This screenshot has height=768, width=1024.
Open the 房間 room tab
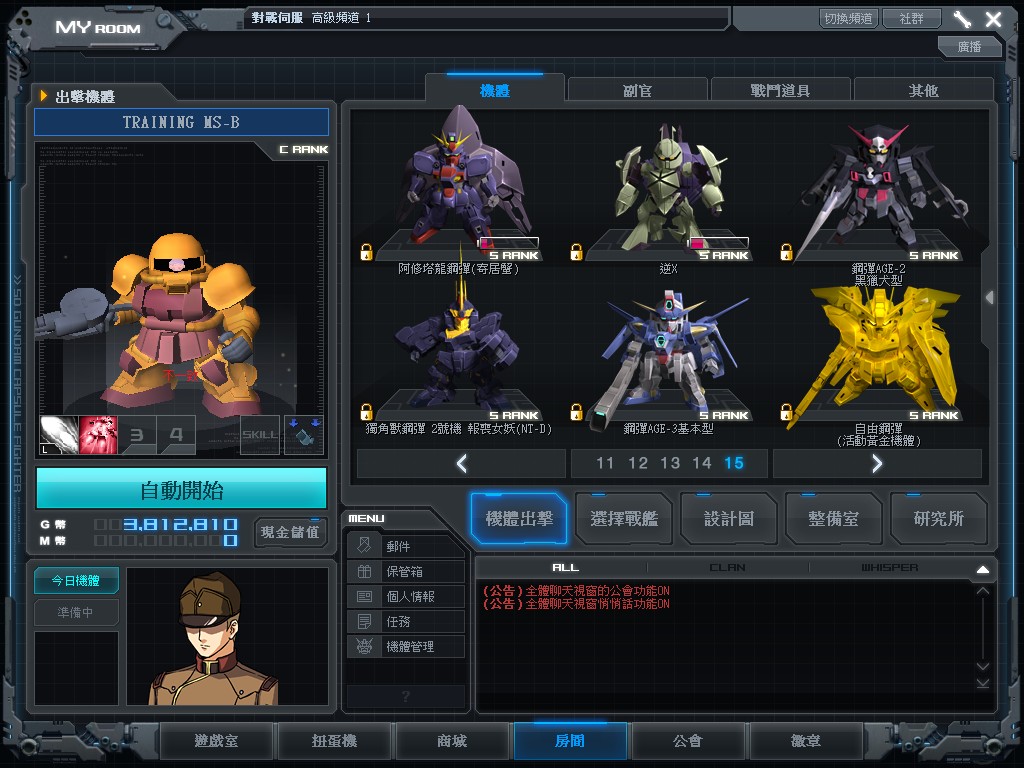pyautogui.click(x=570, y=741)
